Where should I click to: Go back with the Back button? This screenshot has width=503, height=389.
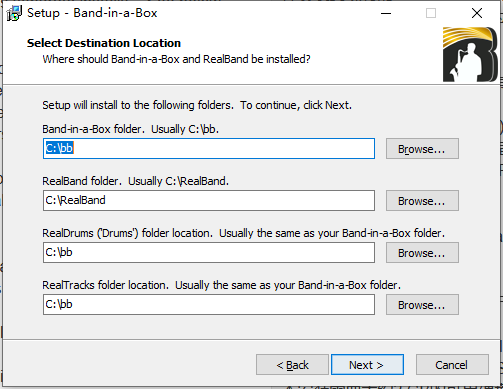coord(292,365)
